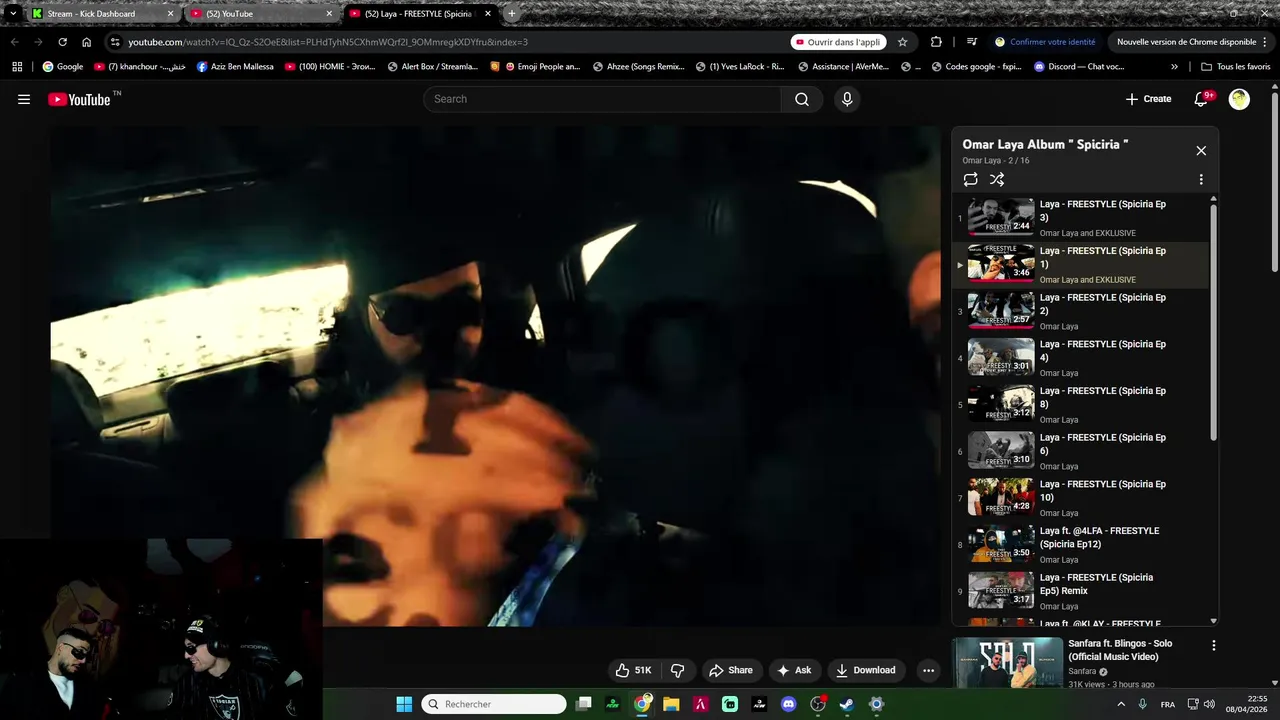The image size is (1280, 720).
Task: Toggle shuffle playlist
Action: point(997,180)
